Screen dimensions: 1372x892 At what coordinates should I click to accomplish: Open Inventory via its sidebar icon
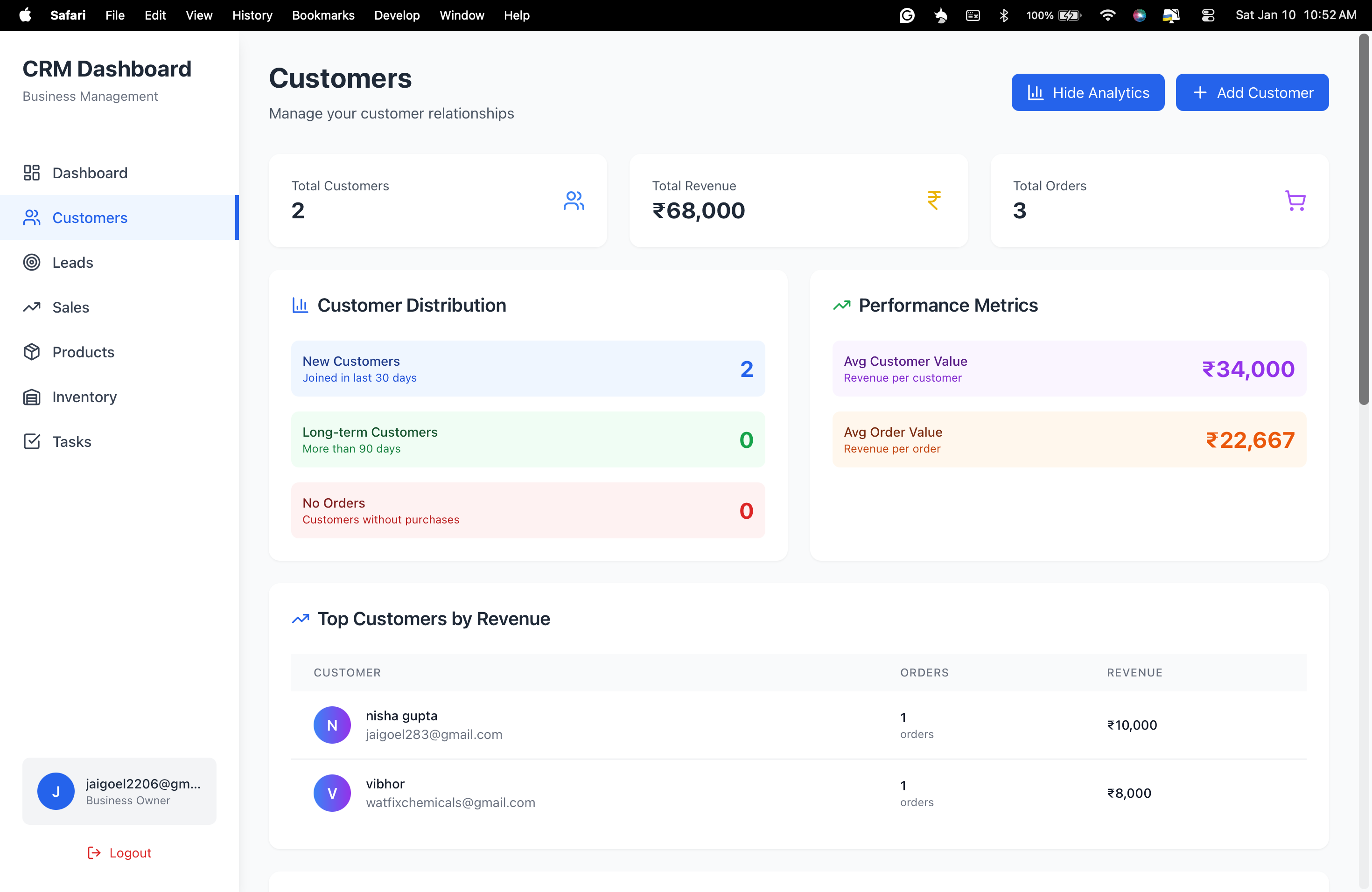pyautogui.click(x=32, y=397)
